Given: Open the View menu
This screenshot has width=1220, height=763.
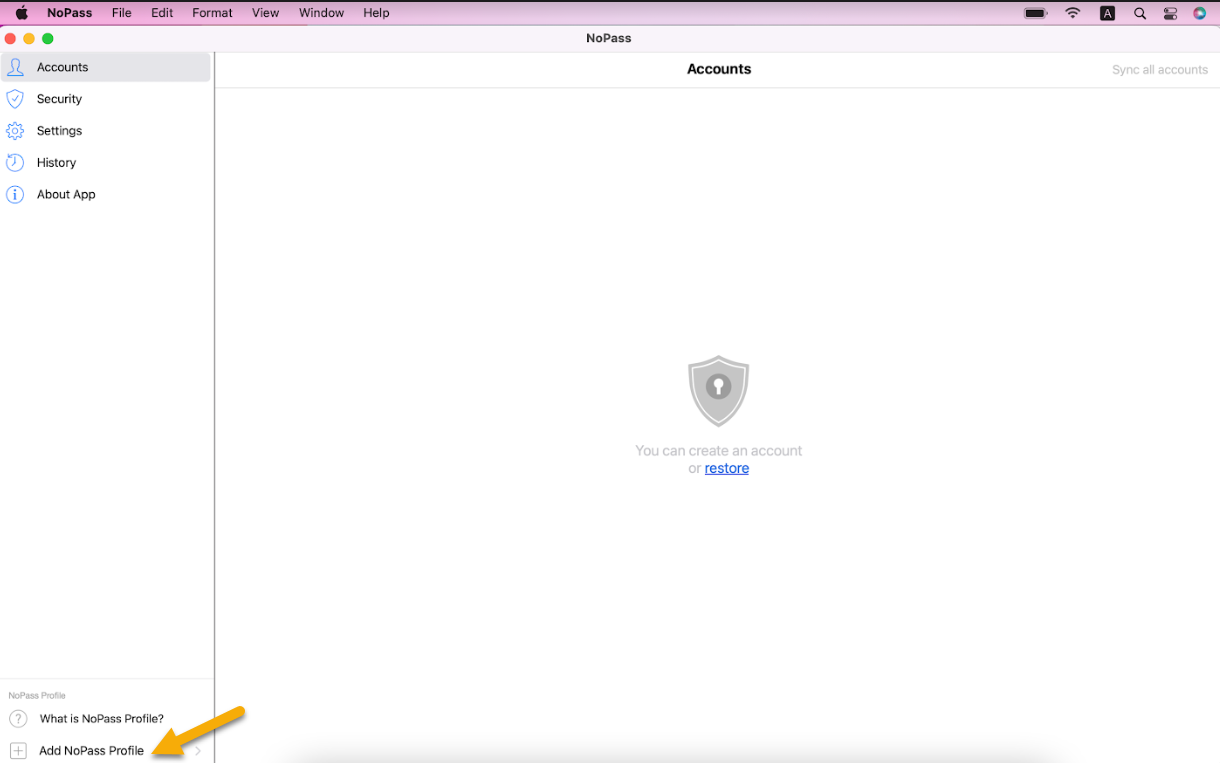Looking at the screenshot, I should click(265, 13).
